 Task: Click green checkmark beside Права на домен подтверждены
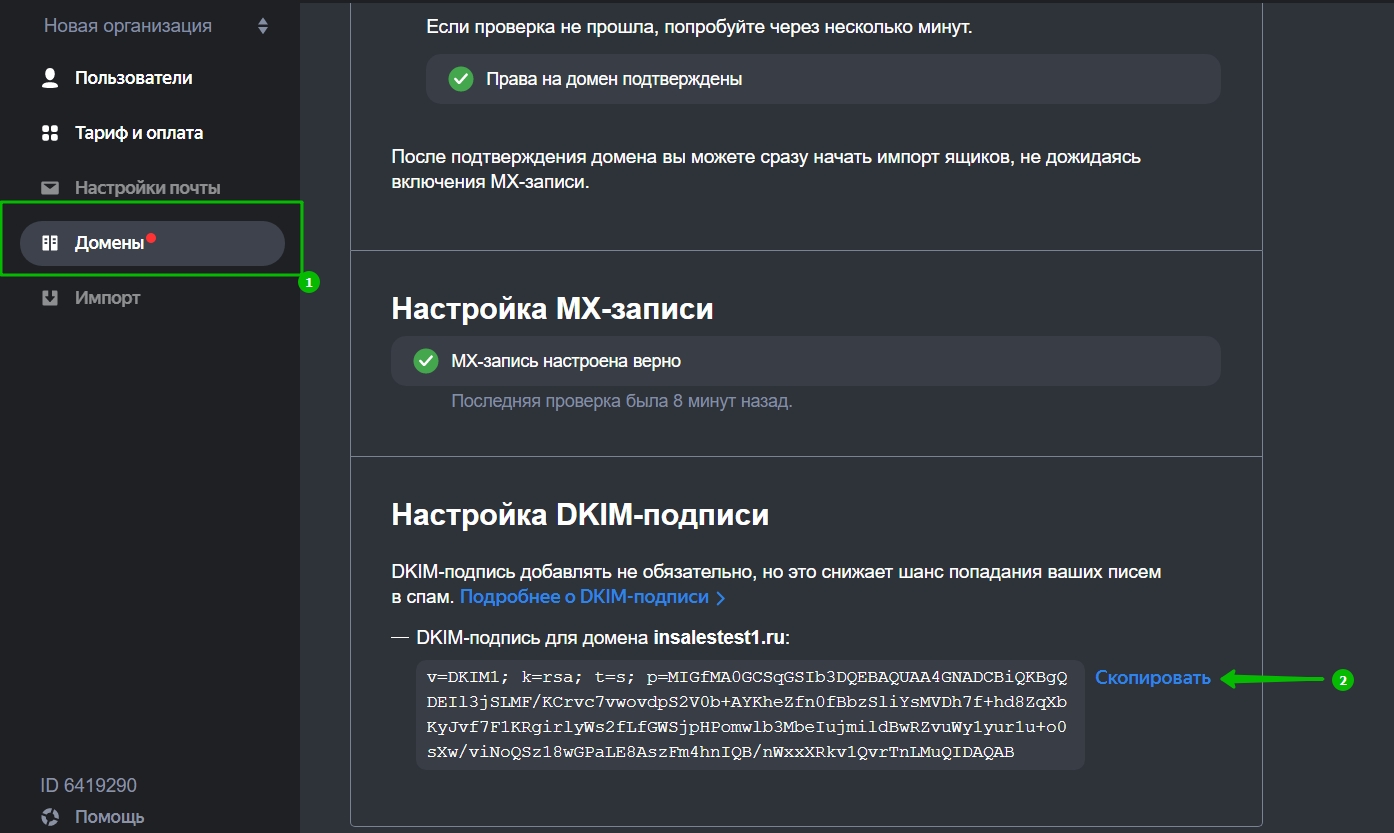pyautogui.click(x=460, y=79)
